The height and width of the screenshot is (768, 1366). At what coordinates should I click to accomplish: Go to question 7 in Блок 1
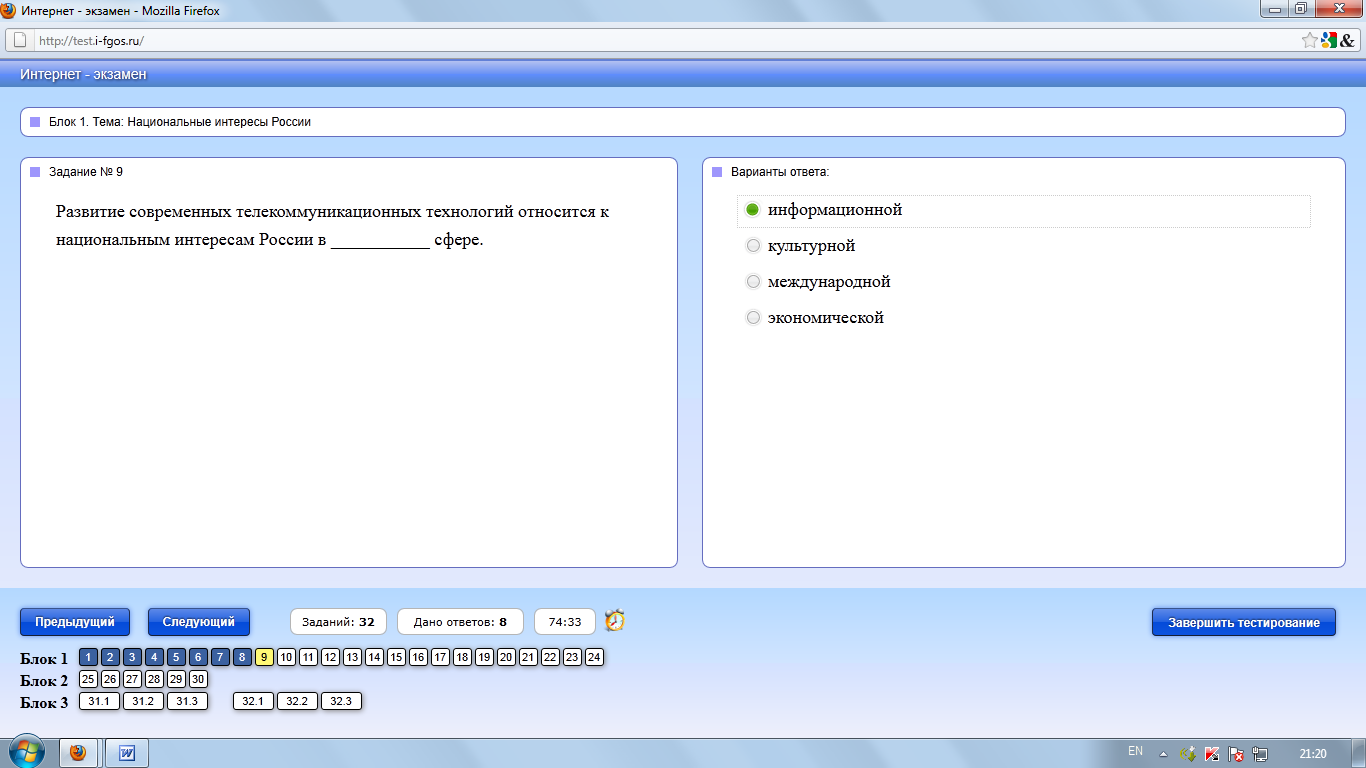click(x=220, y=657)
